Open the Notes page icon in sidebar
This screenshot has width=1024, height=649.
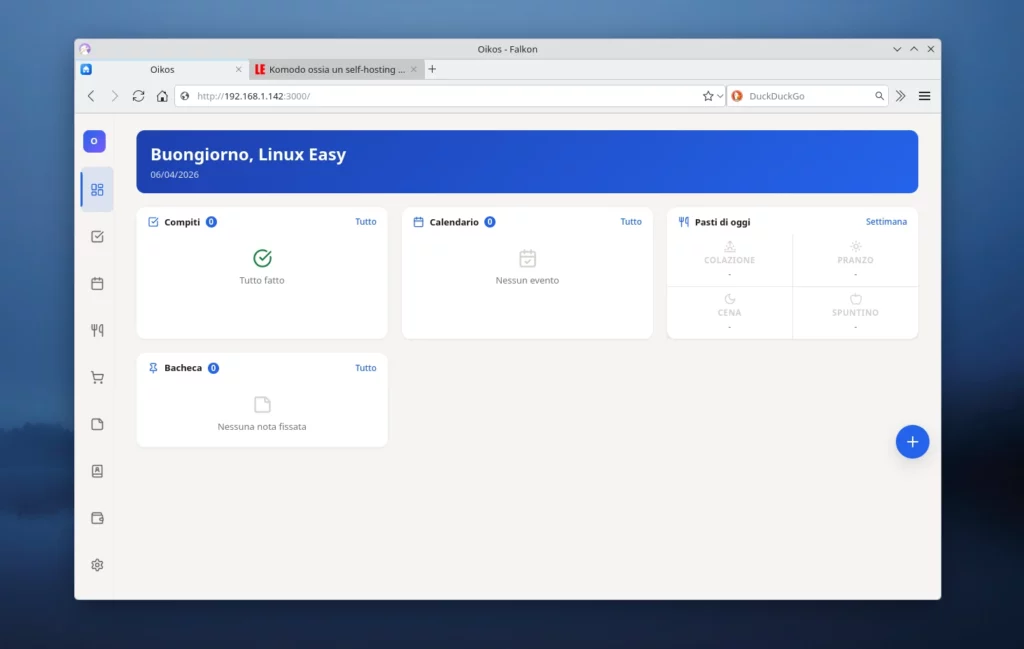pos(97,424)
